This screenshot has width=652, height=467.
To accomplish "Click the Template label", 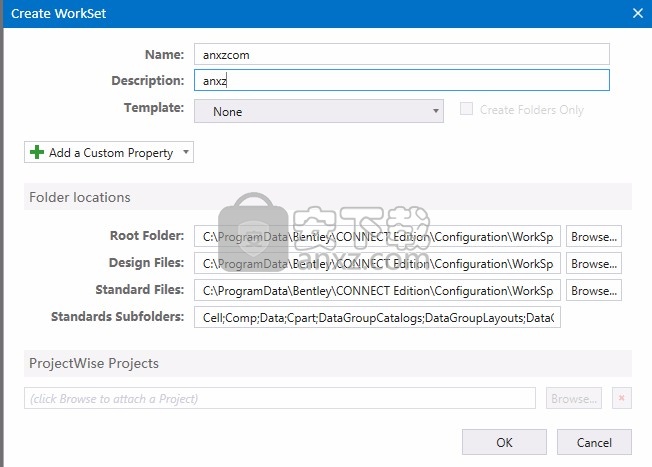I will 154,108.
